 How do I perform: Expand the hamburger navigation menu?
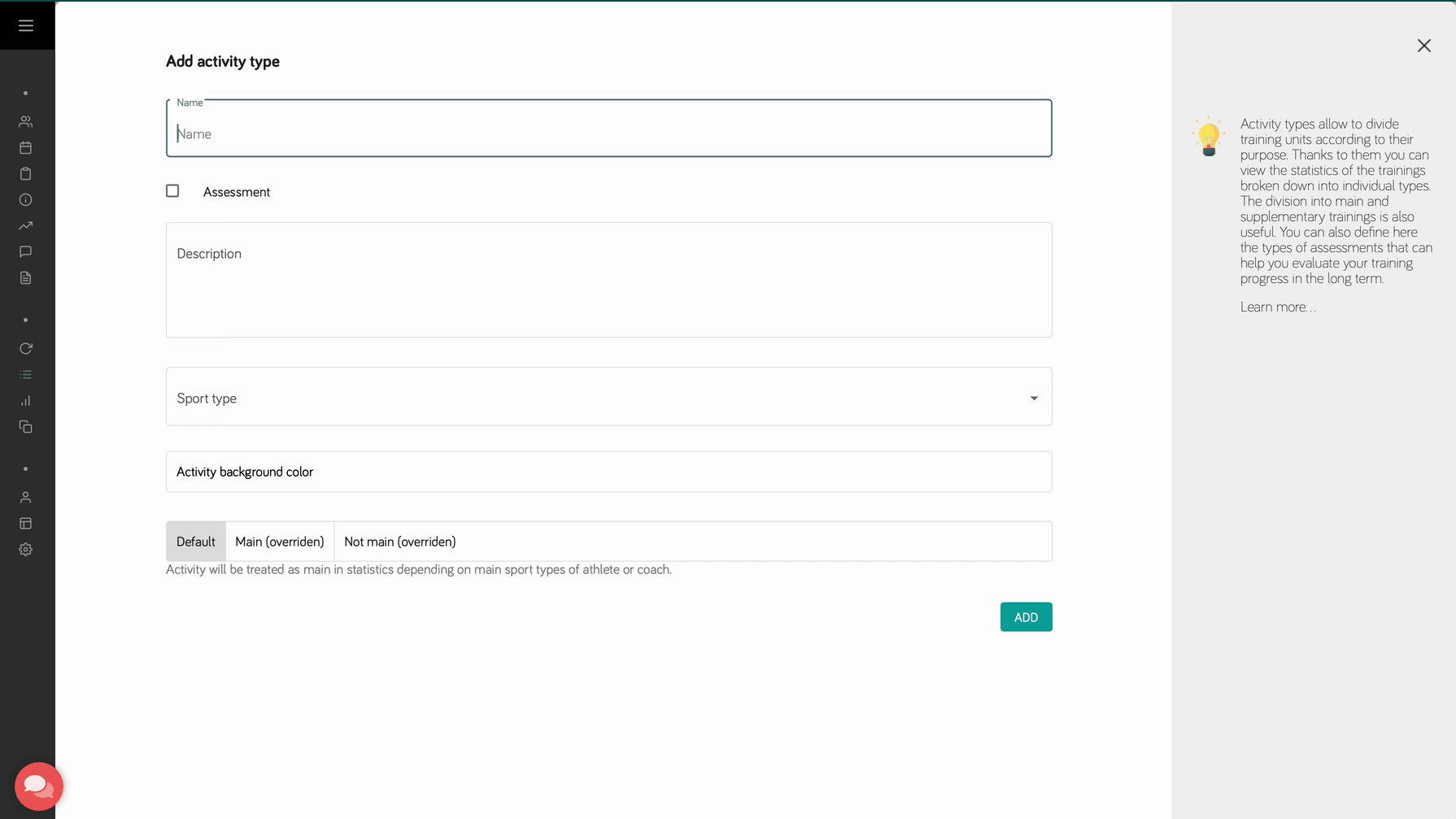(x=25, y=24)
